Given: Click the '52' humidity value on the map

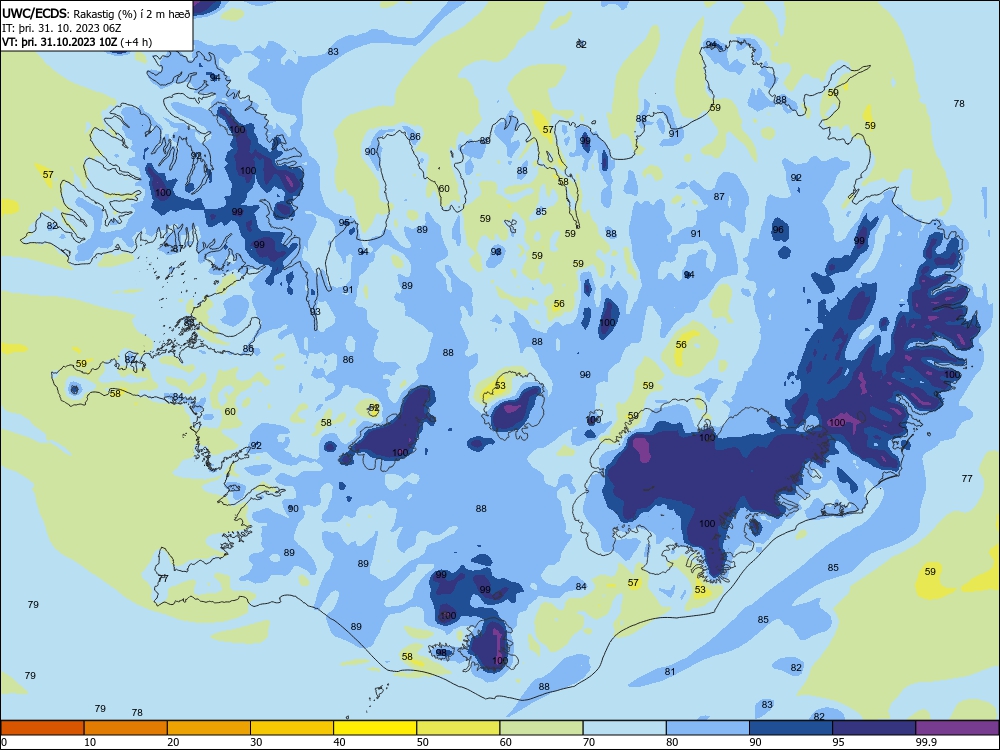Looking at the screenshot, I should coord(374,407).
